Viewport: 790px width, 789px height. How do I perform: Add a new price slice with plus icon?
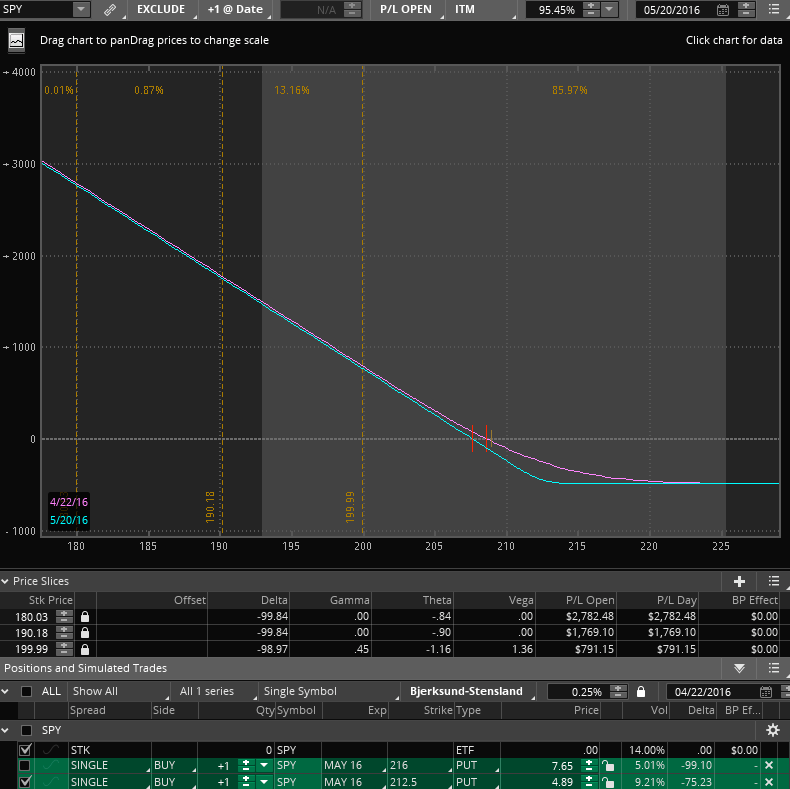739,581
